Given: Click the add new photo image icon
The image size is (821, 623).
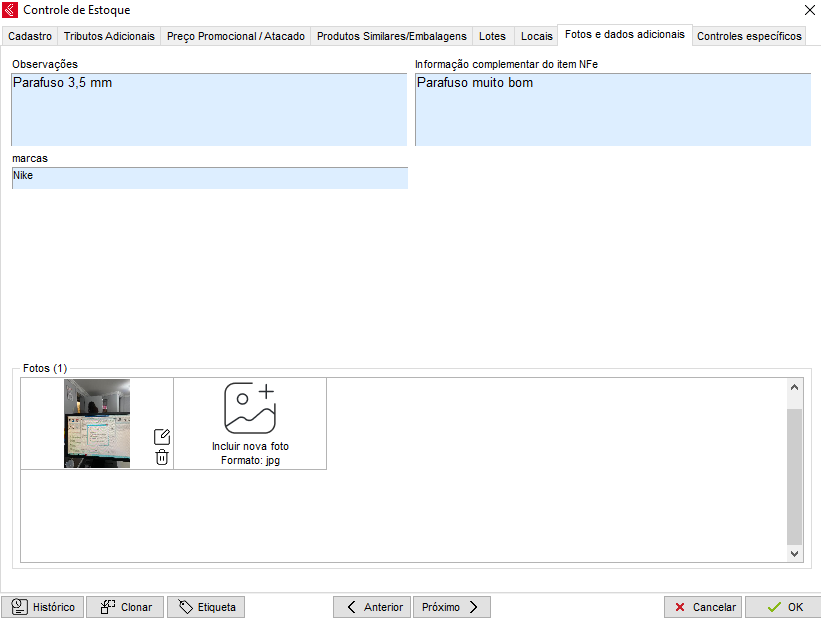Looking at the screenshot, I should point(250,408).
